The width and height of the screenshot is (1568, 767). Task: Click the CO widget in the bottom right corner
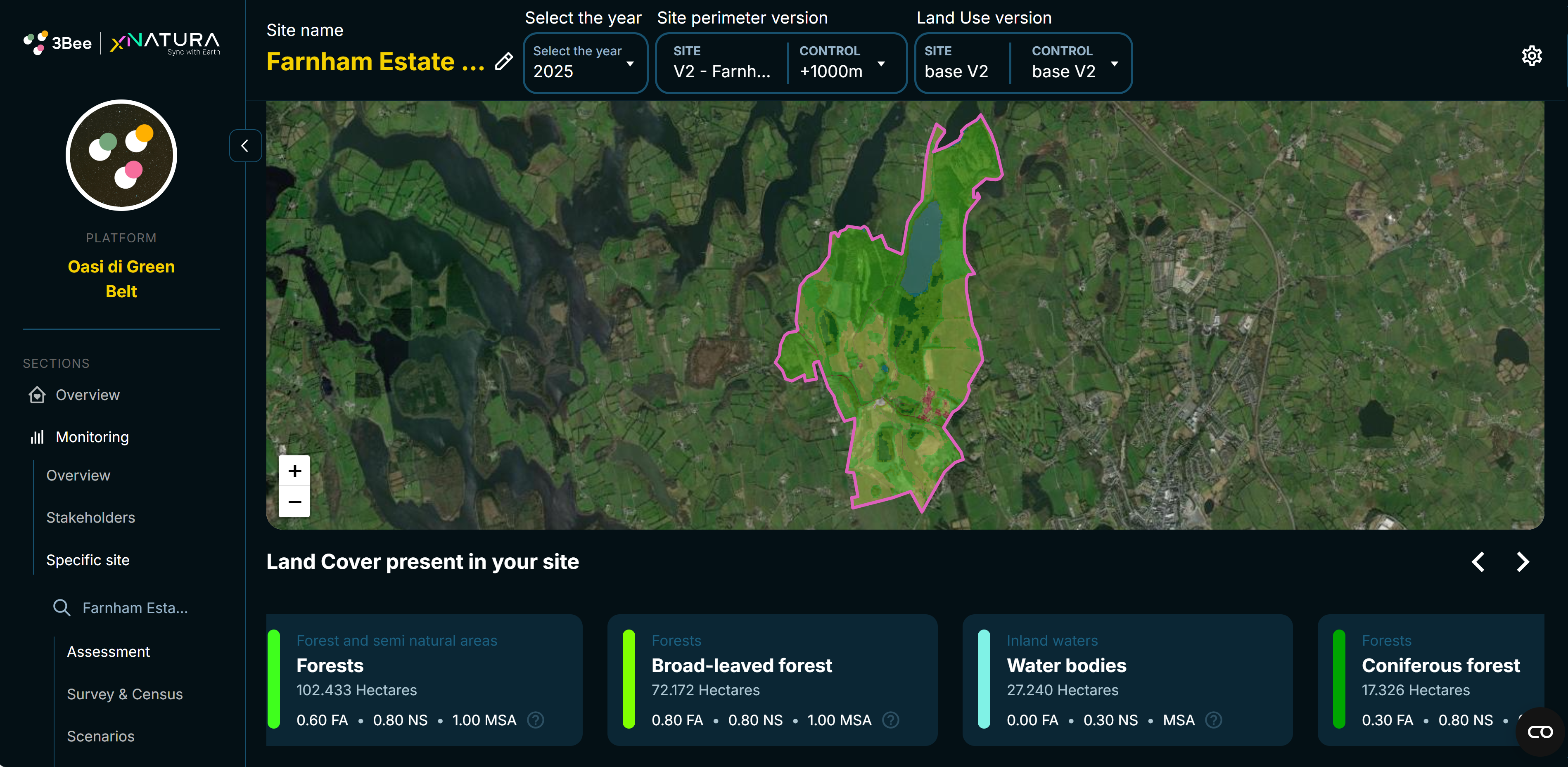pos(1540,733)
